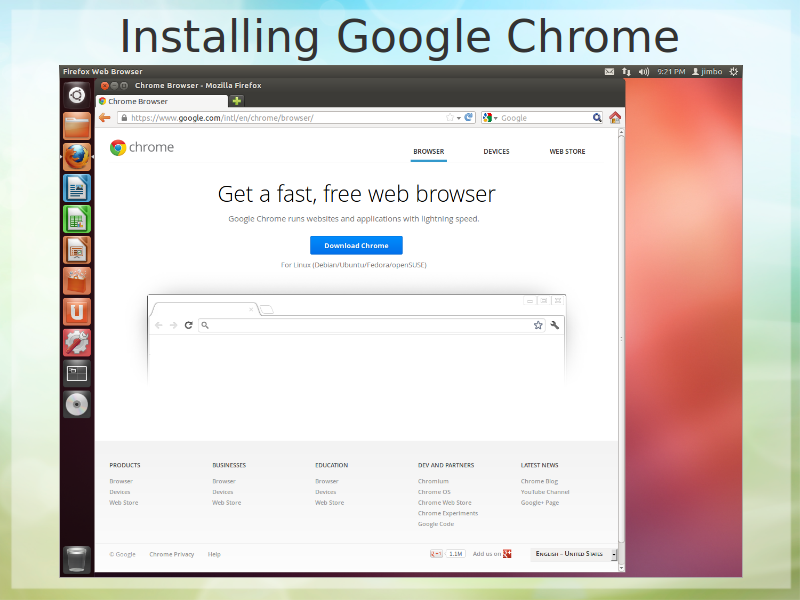Open the Chrome Blog link
Screen dimensions: 800x600
pyautogui.click(x=539, y=481)
